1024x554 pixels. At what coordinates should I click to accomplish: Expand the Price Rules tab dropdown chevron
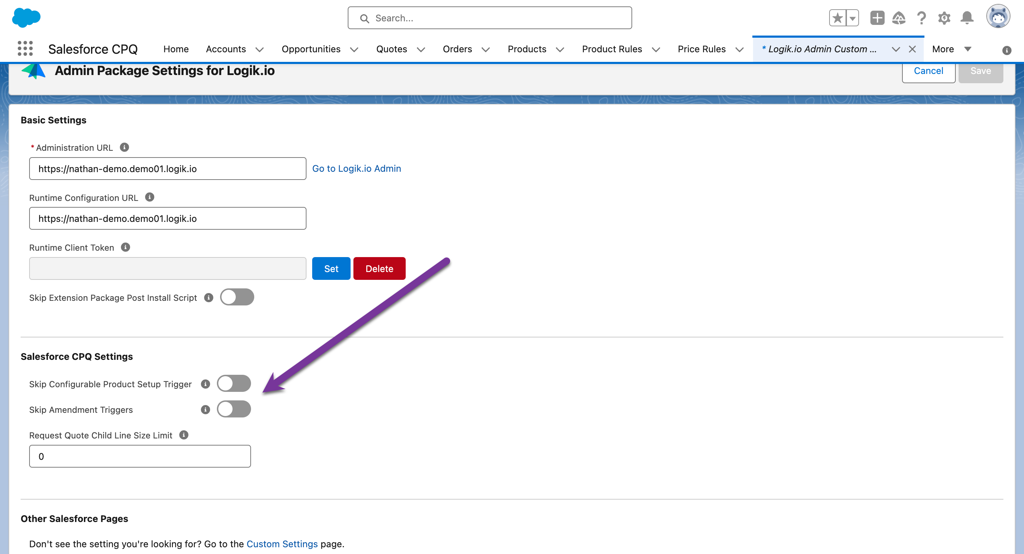click(x=739, y=50)
